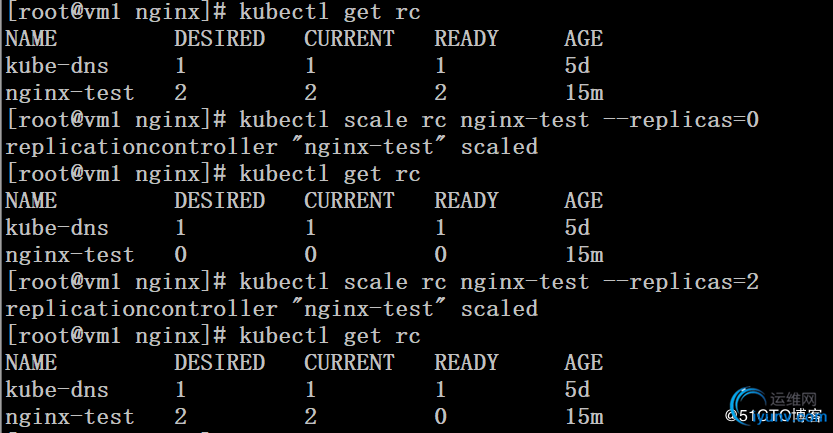Click the READY header in the last table
833x433 pixels.
466,363
